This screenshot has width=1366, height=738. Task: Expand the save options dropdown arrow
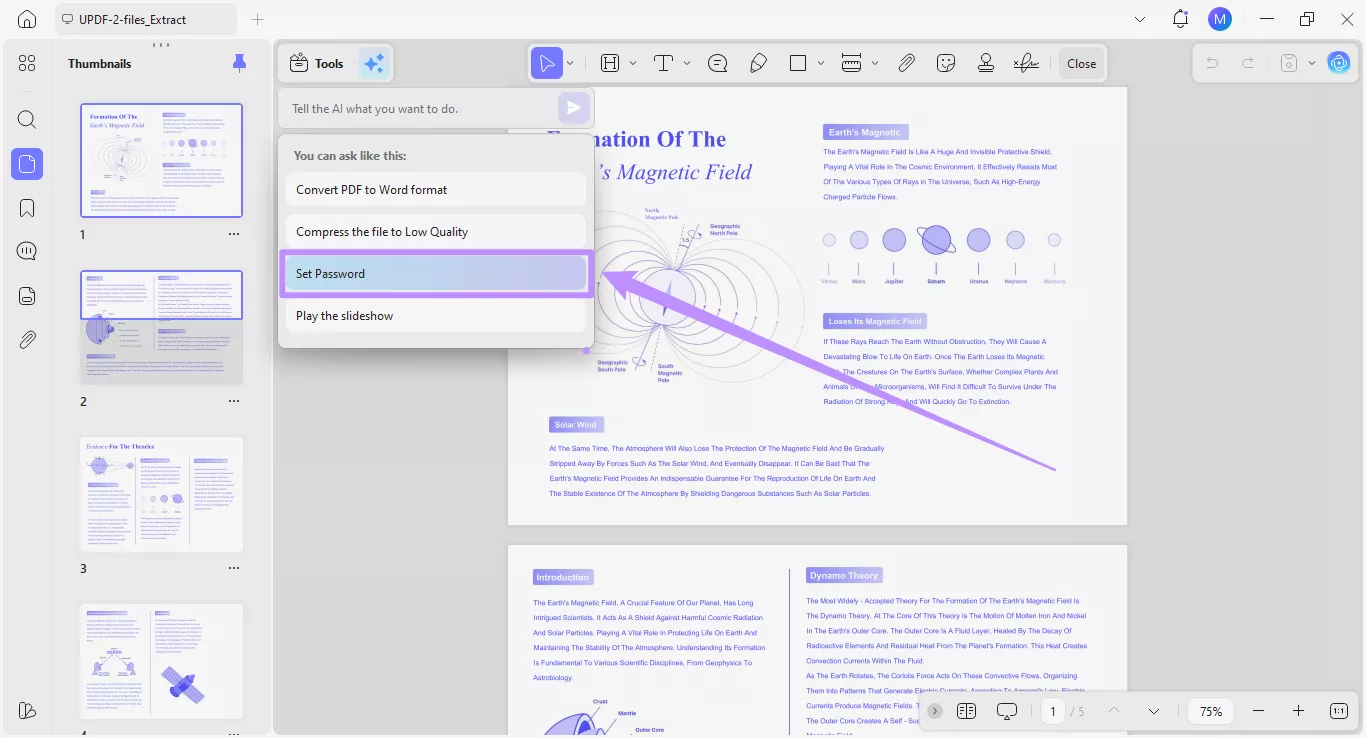coord(1310,63)
